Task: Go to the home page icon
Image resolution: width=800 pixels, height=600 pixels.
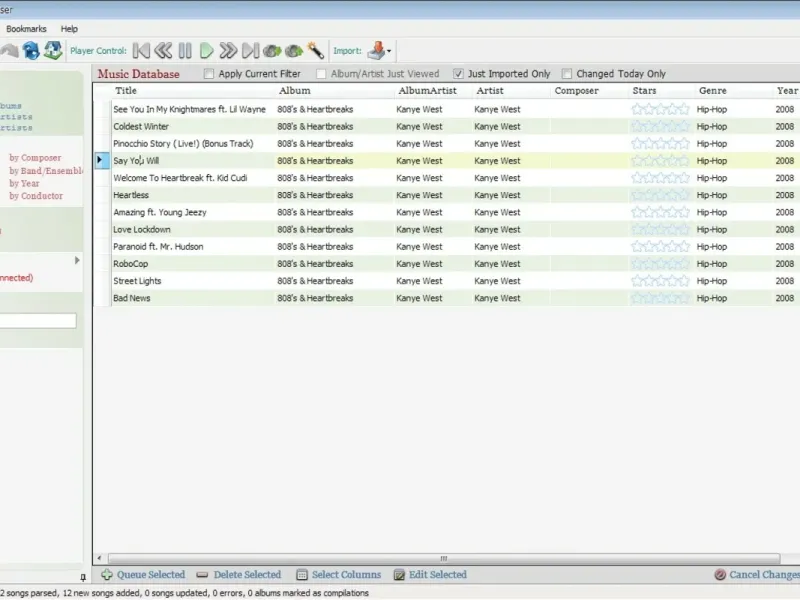Action: click(x=53, y=51)
